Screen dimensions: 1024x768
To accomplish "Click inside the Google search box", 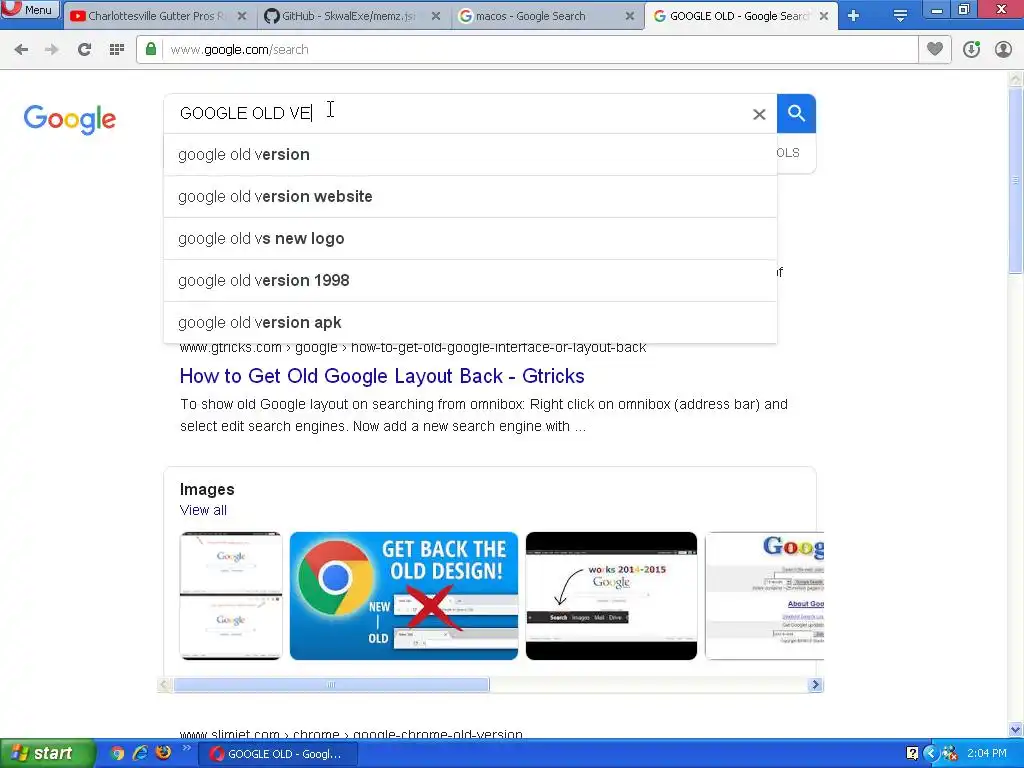I will [x=457, y=114].
